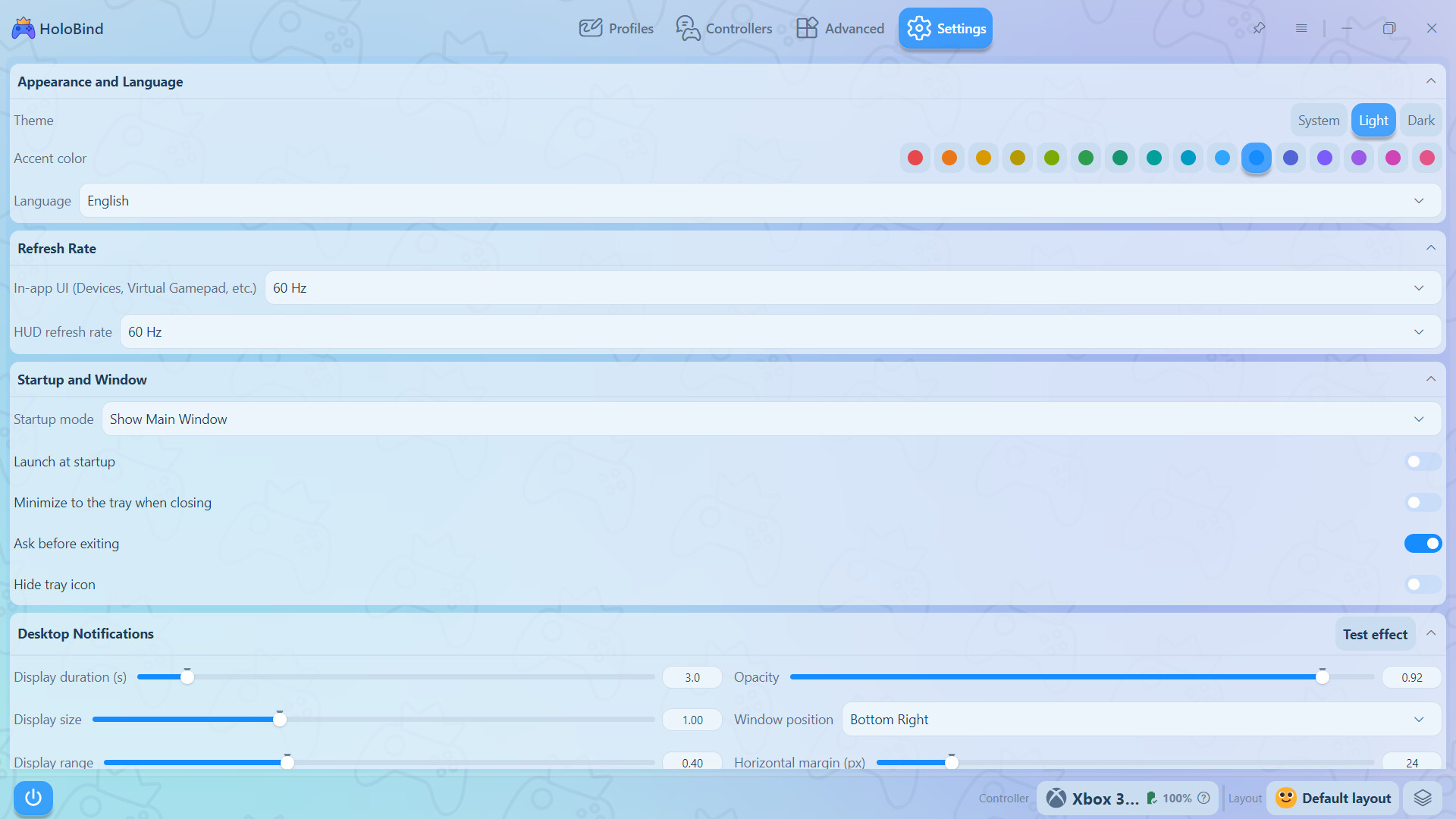Disable Ask before exiting switch
Screen dimensions: 1456x819
(1422, 544)
